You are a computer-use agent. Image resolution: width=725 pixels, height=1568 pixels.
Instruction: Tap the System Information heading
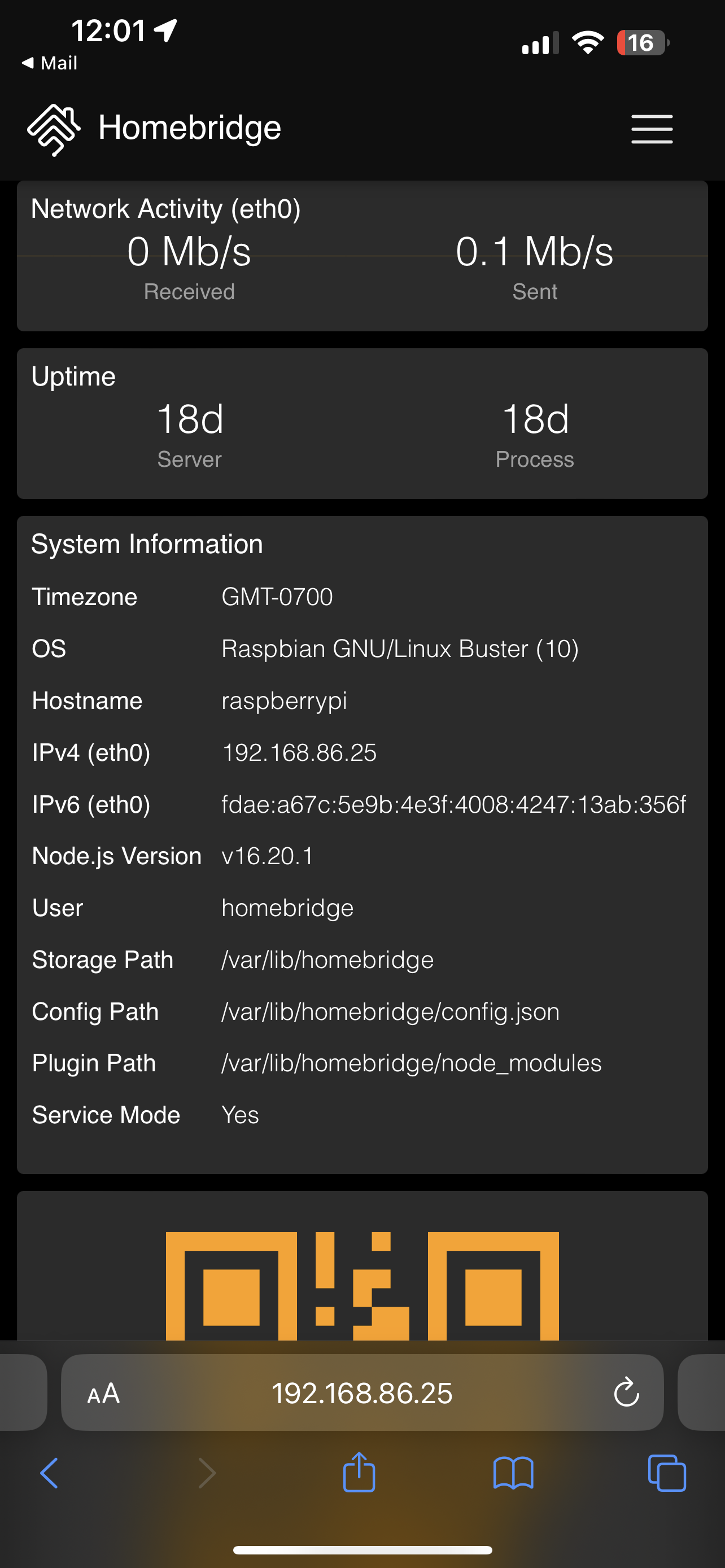pyautogui.click(x=147, y=544)
